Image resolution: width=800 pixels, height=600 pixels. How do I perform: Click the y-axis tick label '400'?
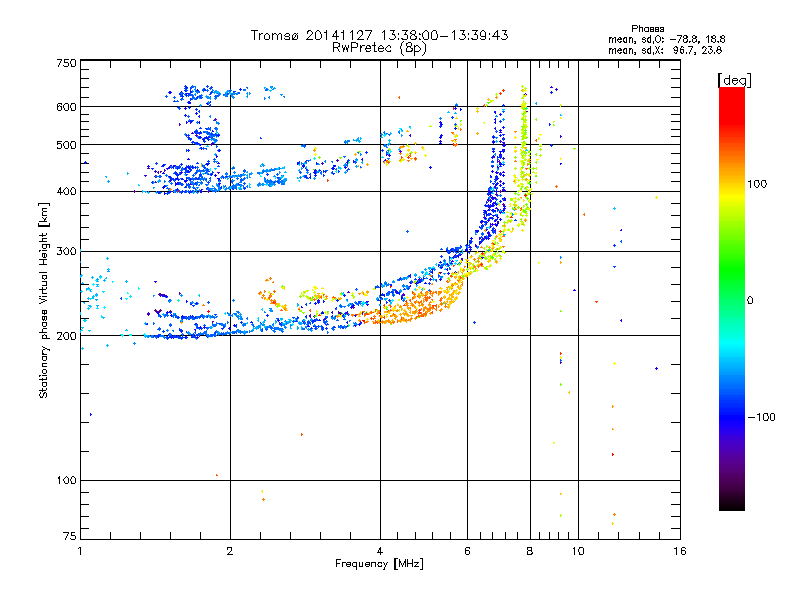coord(66,192)
